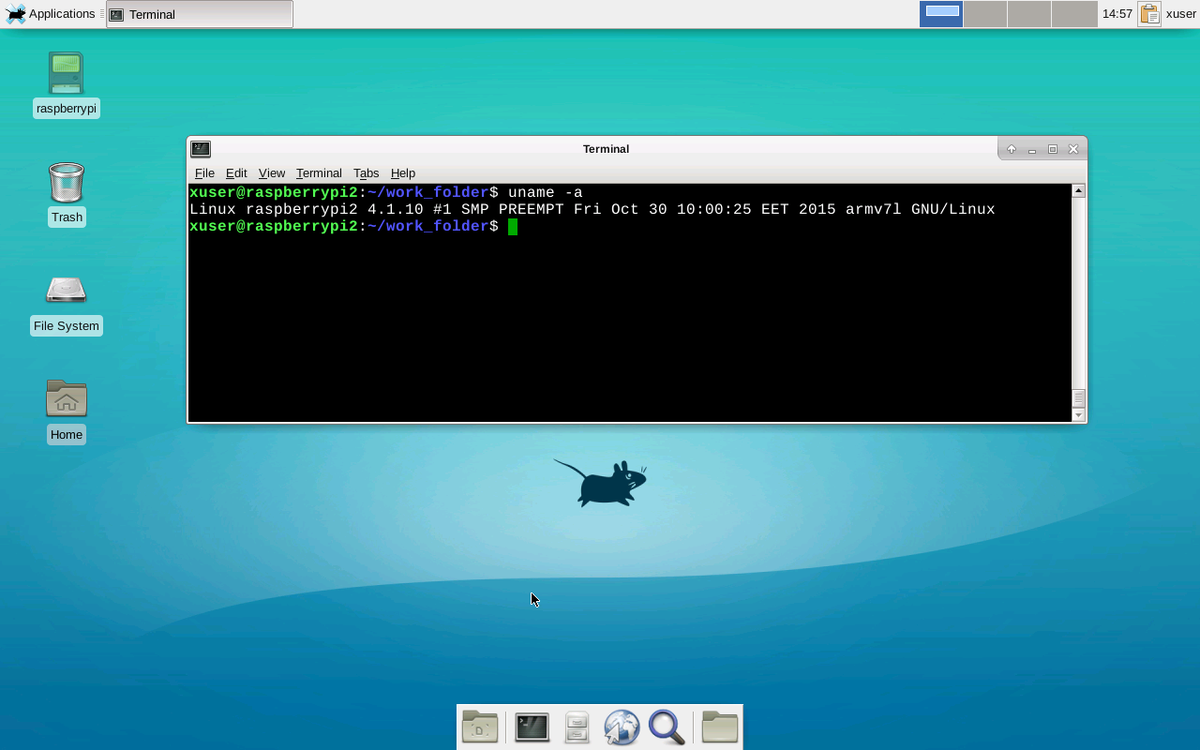Open the clipboard manager panel icon
Screen dimensions: 1200x750
coord(1149,14)
